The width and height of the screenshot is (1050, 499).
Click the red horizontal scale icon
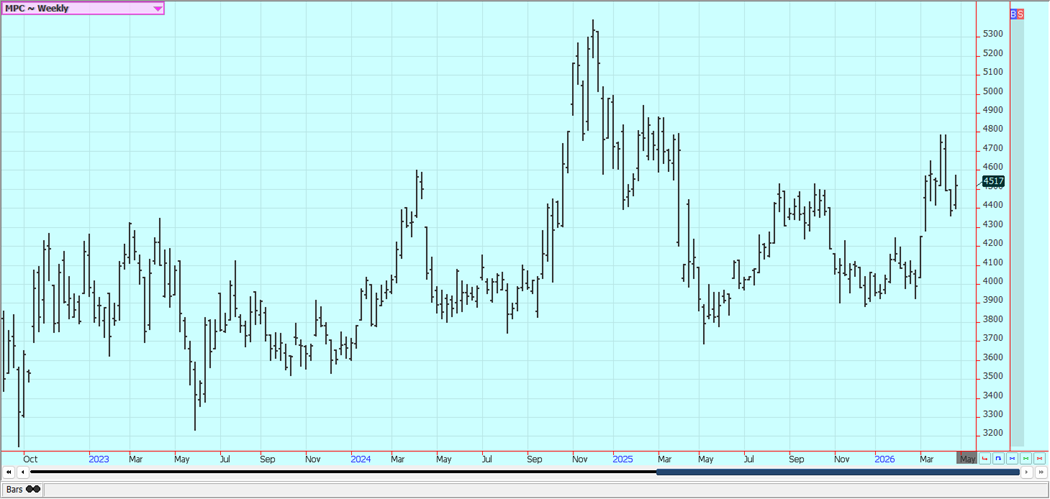(1040, 459)
